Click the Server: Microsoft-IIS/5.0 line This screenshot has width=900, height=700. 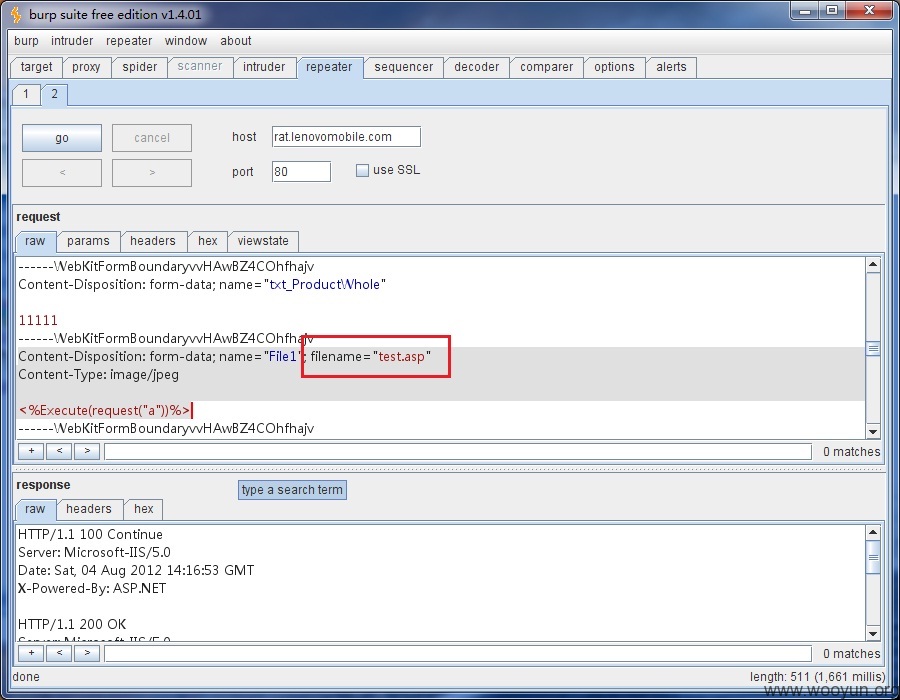point(94,553)
